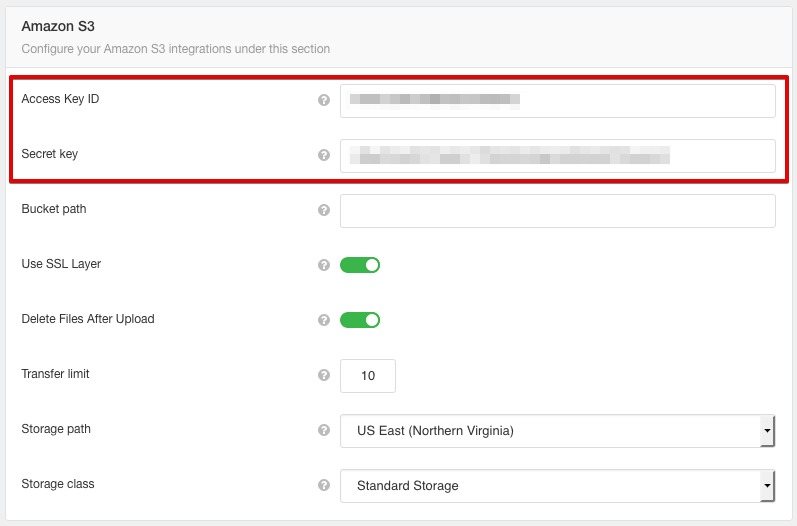This screenshot has height=526, width=797.
Task: Click the help icon beside Storage class
Action: [x=324, y=485]
